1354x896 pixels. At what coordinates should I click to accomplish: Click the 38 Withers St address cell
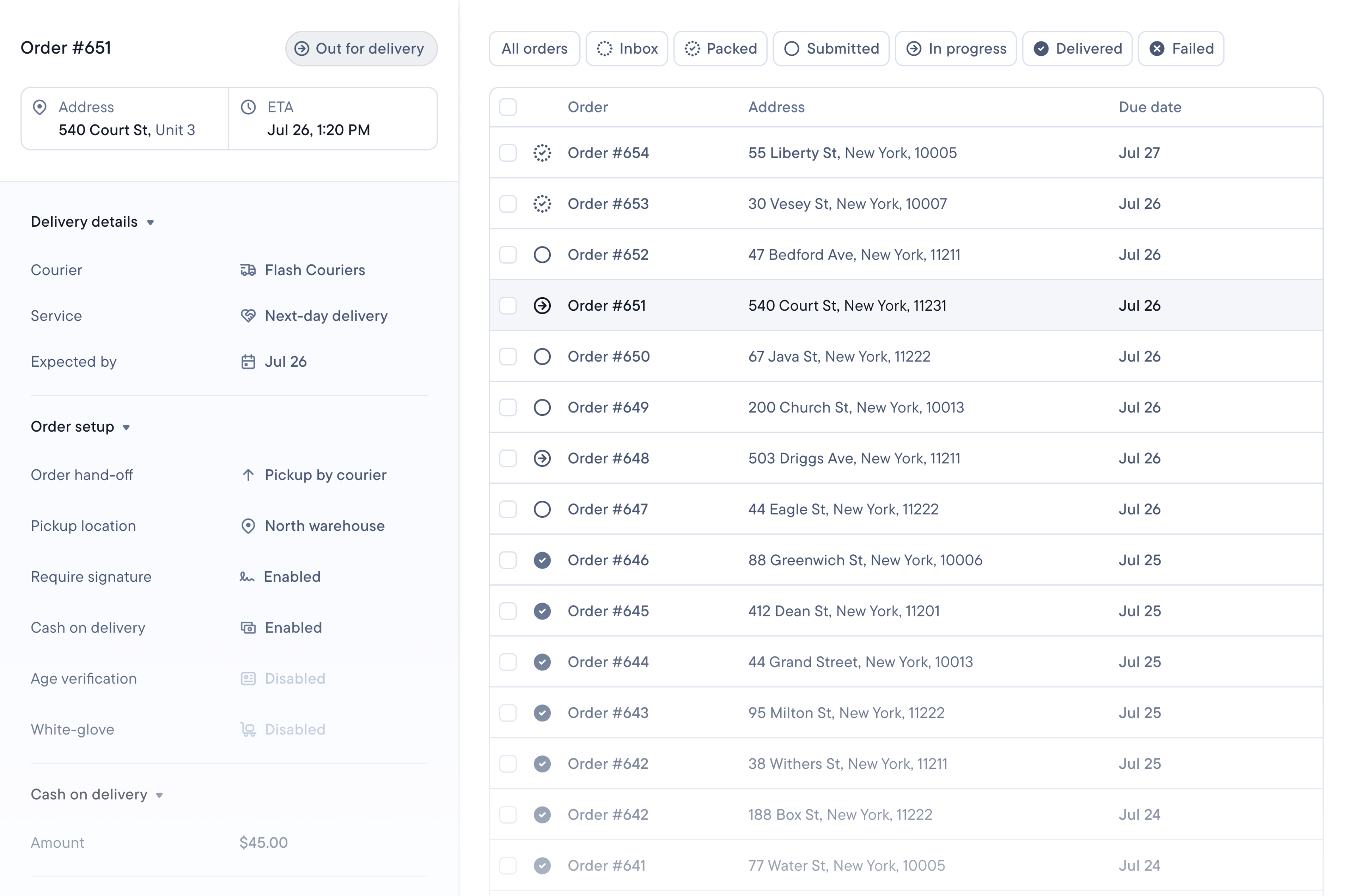[x=848, y=763]
